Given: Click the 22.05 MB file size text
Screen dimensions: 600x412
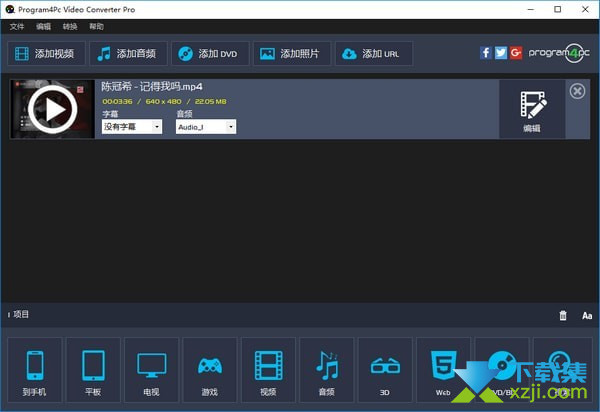Looking at the screenshot, I should 210,101.
